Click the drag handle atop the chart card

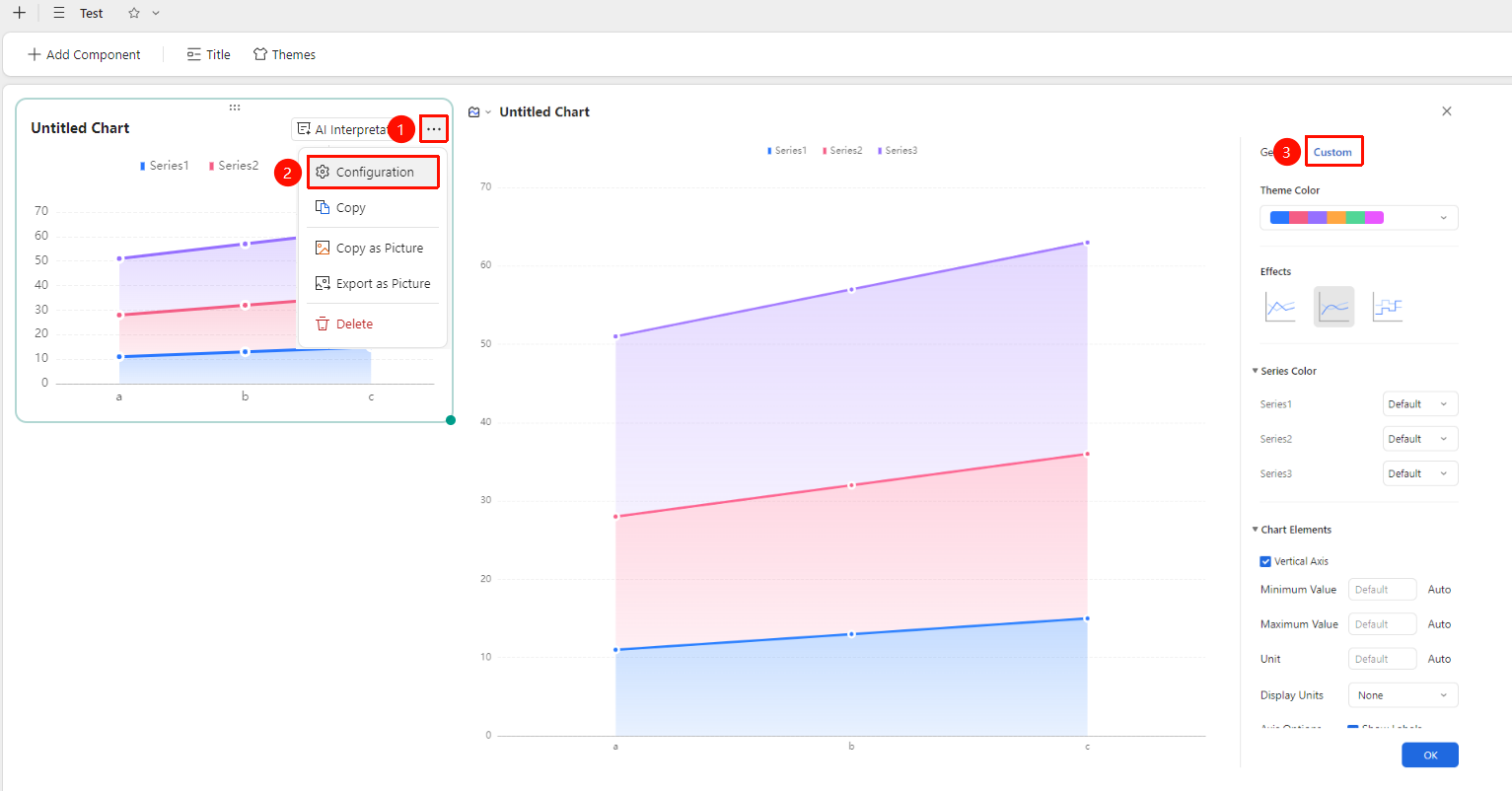pyautogui.click(x=235, y=108)
